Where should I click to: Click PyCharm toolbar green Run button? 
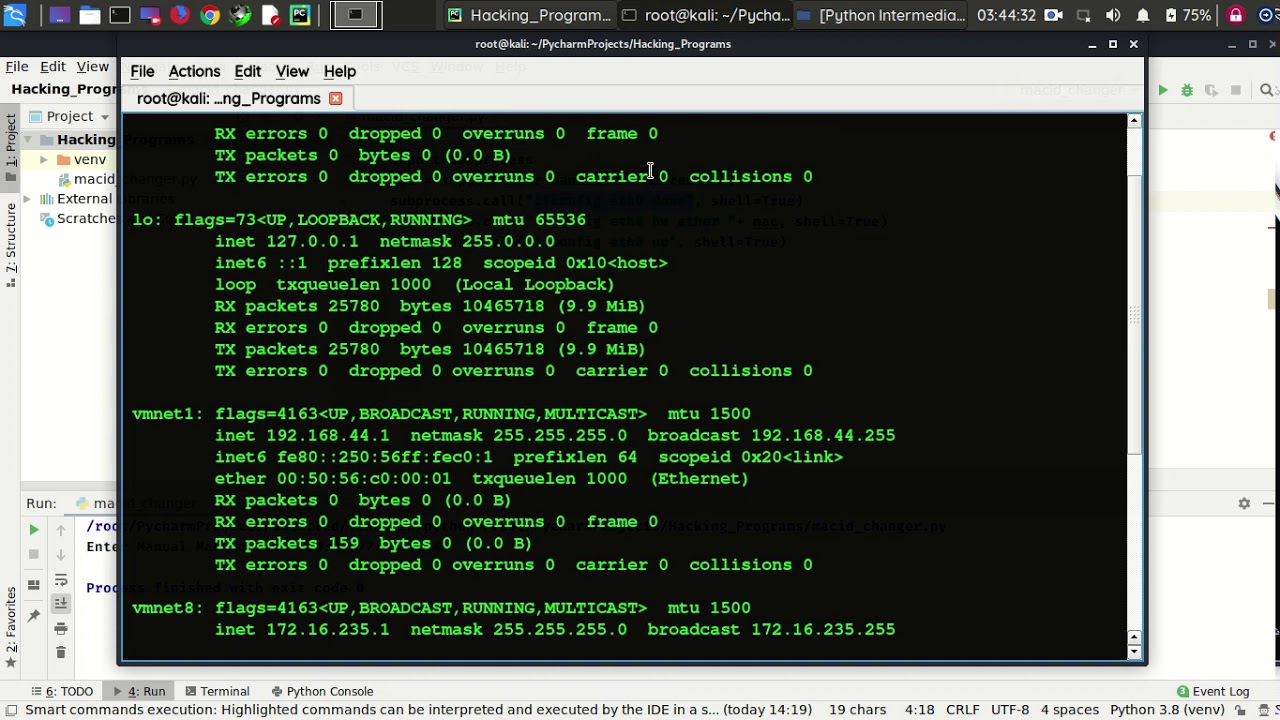[x=1162, y=90]
